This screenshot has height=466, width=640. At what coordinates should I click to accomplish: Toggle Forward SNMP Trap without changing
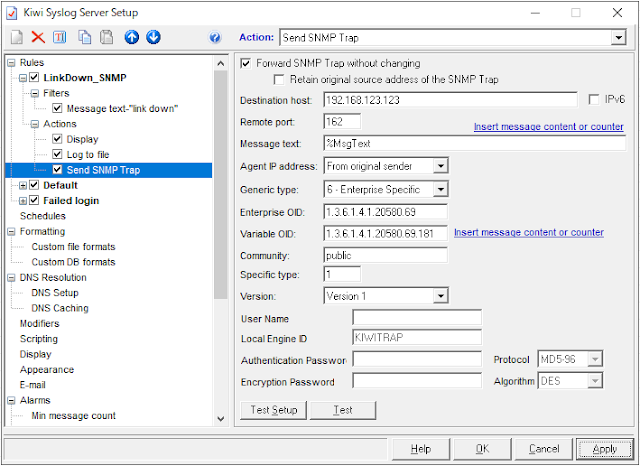pos(246,64)
